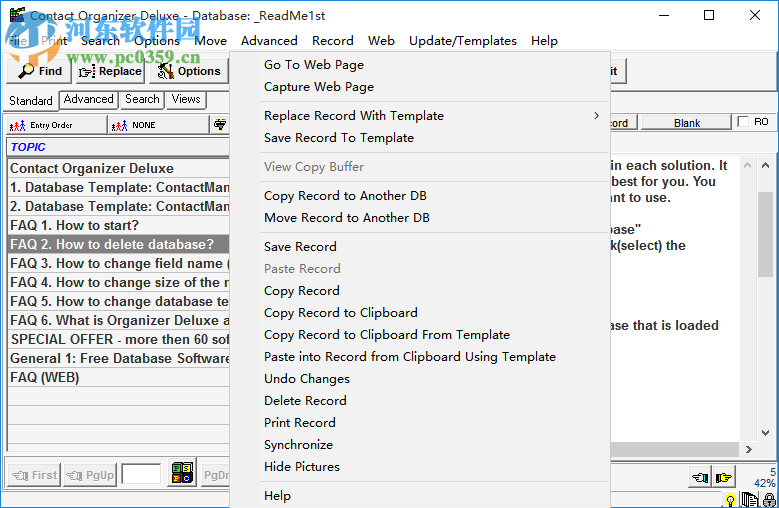Click the vertical scrollbar down arrow
The image size is (779, 508).
766,433
